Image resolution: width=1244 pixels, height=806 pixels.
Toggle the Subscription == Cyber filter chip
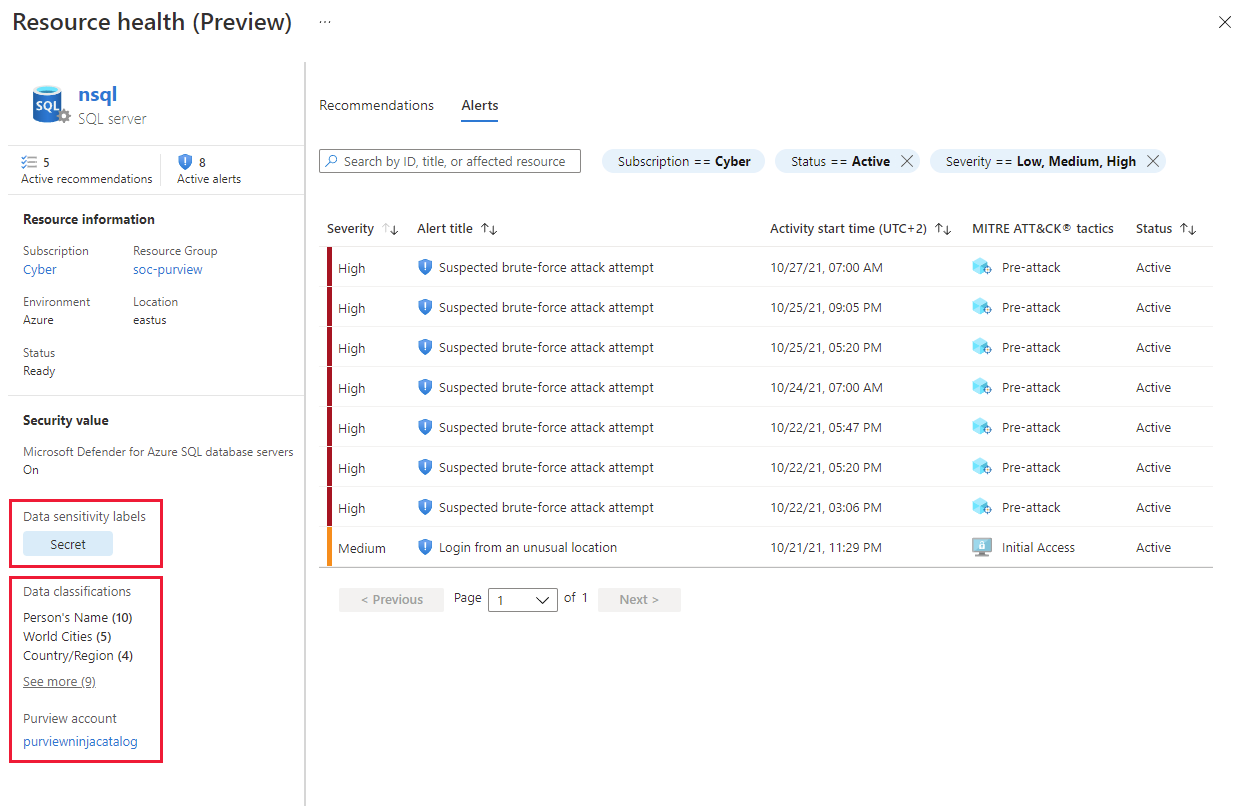pos(683,160)
